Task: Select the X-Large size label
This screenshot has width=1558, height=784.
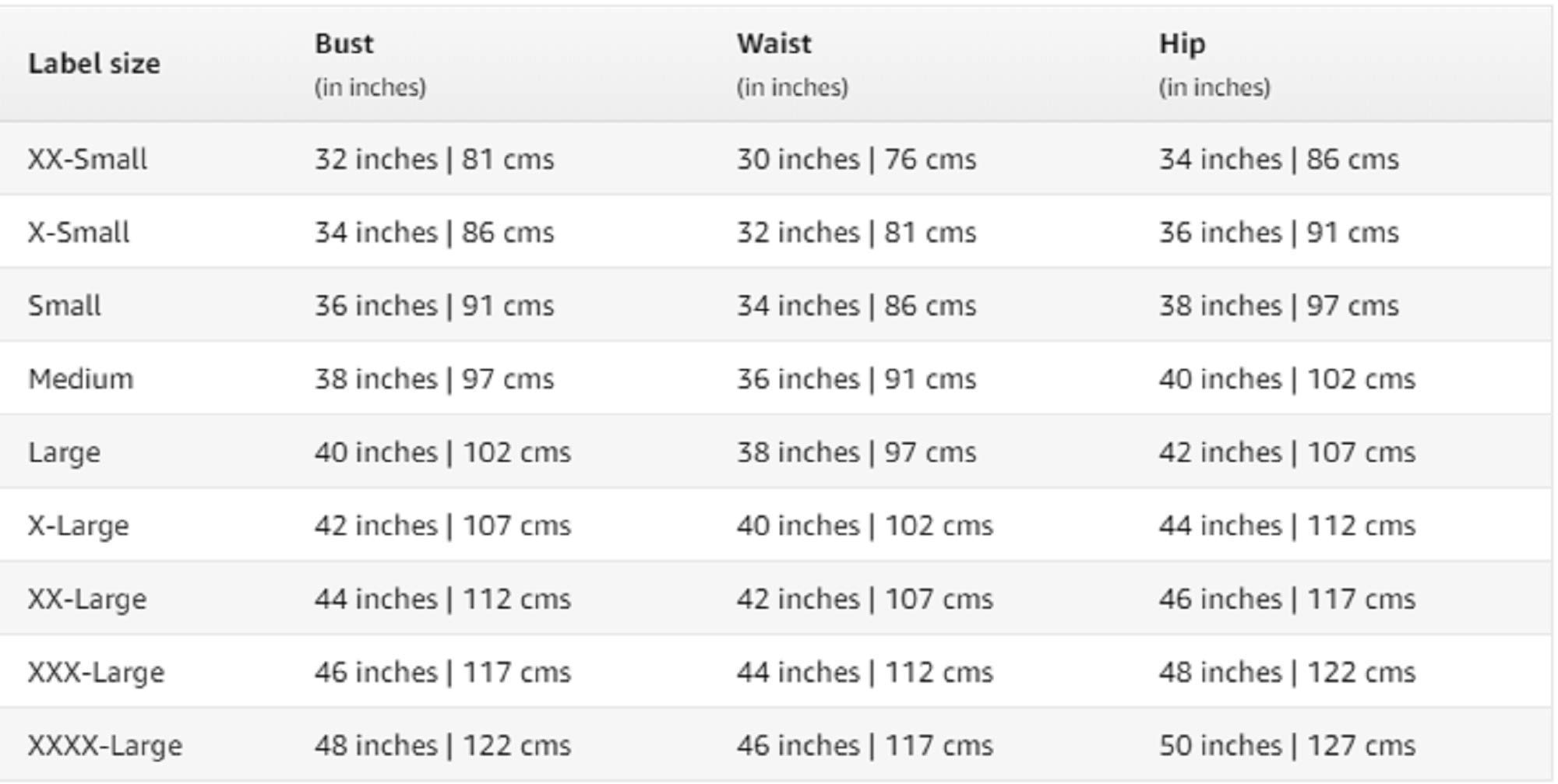Action: [79, 526]
